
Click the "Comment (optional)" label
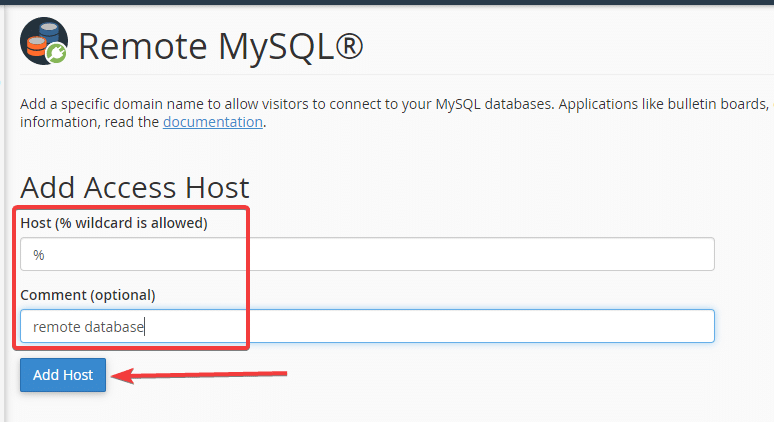[88, 295]
